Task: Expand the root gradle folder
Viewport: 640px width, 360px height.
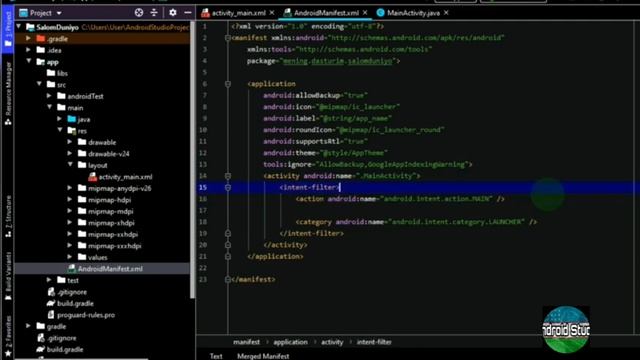Action: point(29,326)
